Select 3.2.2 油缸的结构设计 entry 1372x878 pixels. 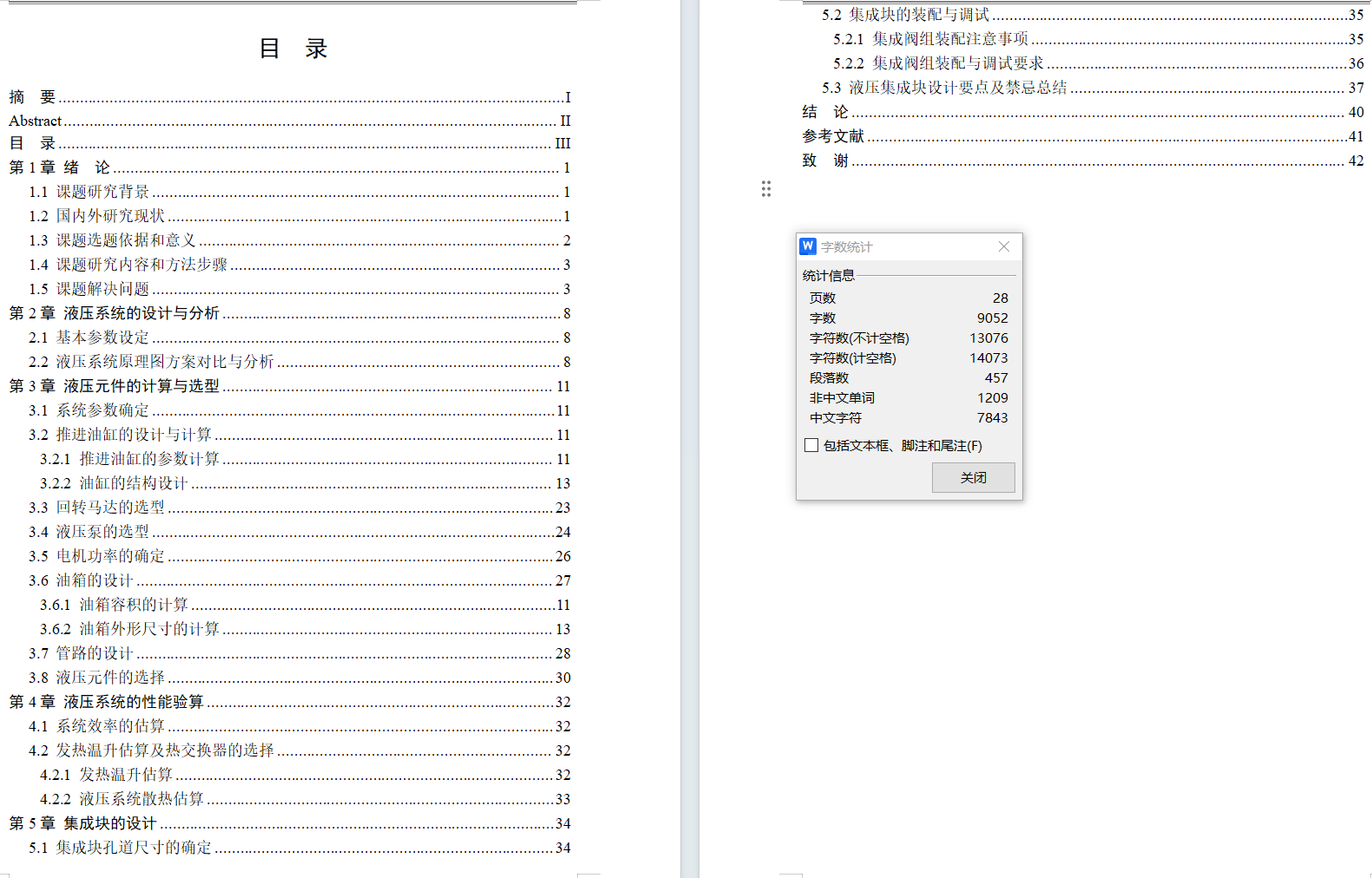305,483
